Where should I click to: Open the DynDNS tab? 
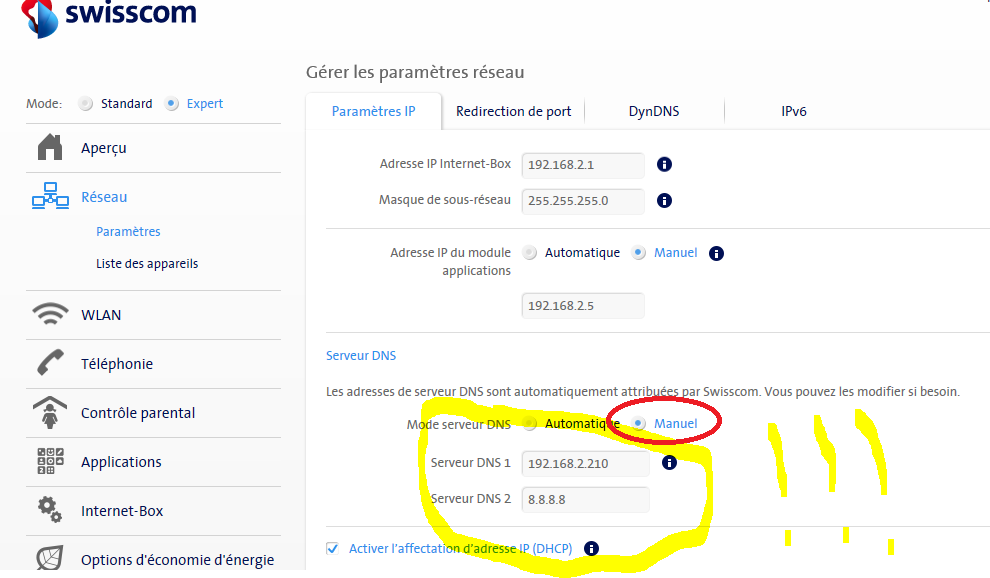click(x=653, y=112)
